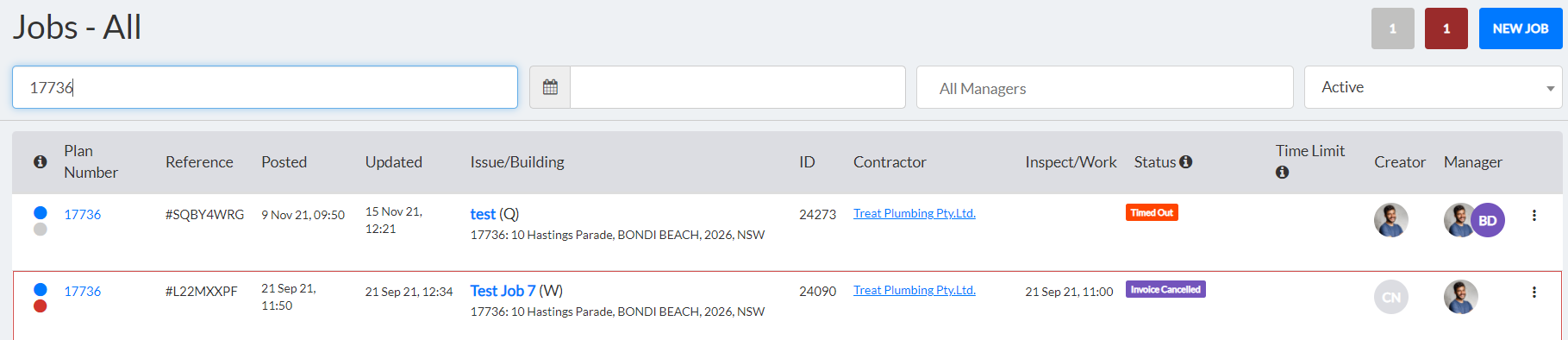Open the All Managers filter dropdown
1568x340 pixels.
[x=1104, y=87]
